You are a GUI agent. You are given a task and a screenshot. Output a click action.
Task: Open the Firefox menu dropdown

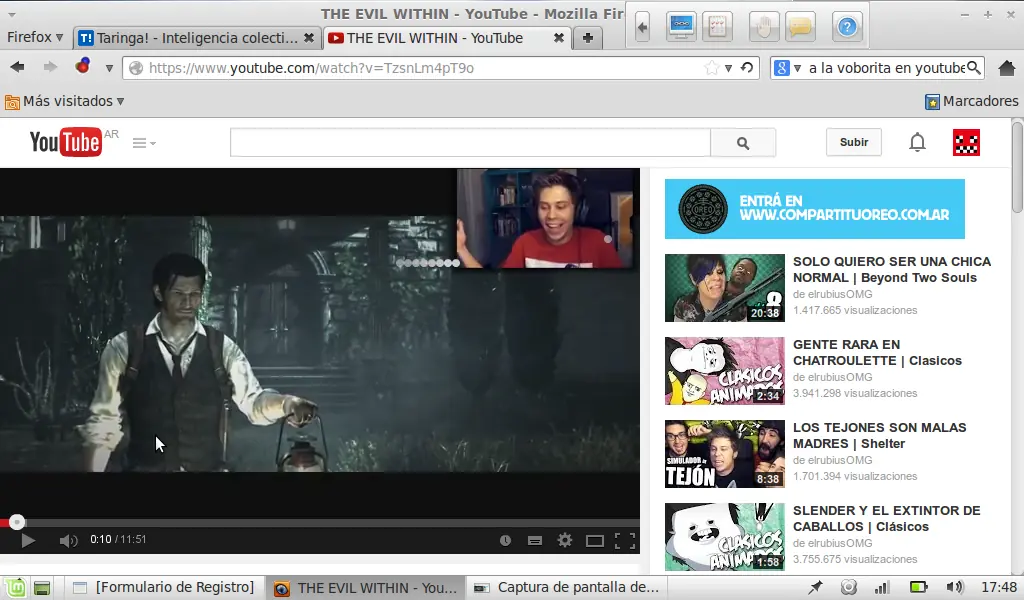35,37
